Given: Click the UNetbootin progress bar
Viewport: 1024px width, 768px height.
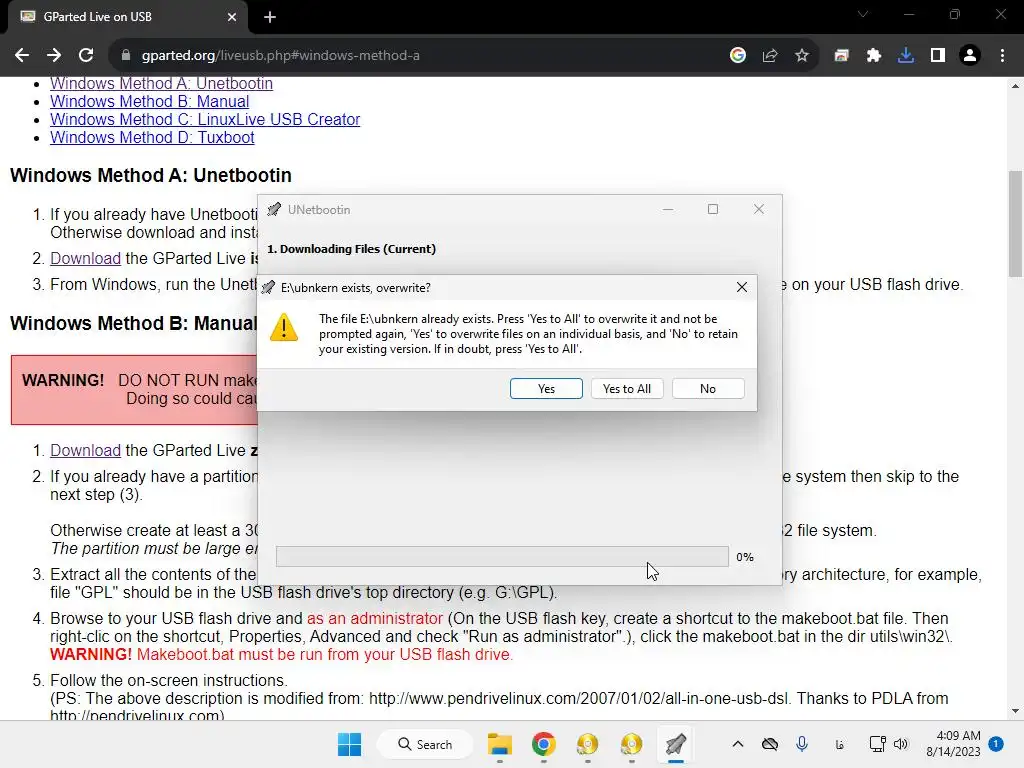Looking at the screenshot, I should click(x=502, y=556).
